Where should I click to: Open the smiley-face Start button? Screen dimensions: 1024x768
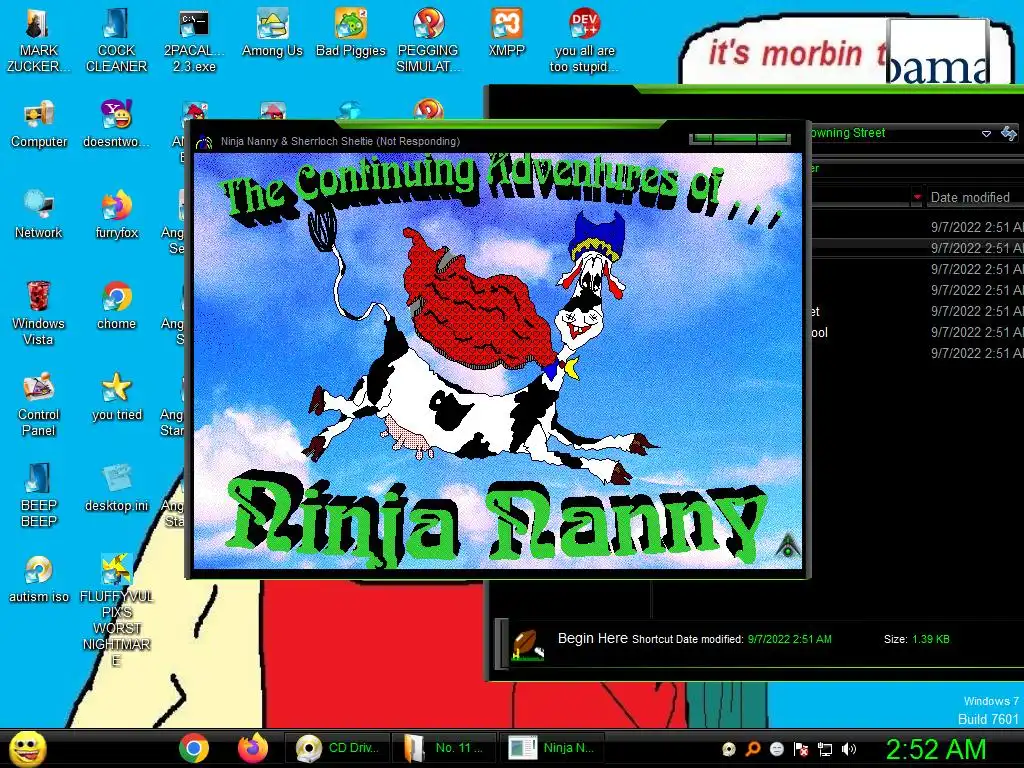click(x=27, y=748)
